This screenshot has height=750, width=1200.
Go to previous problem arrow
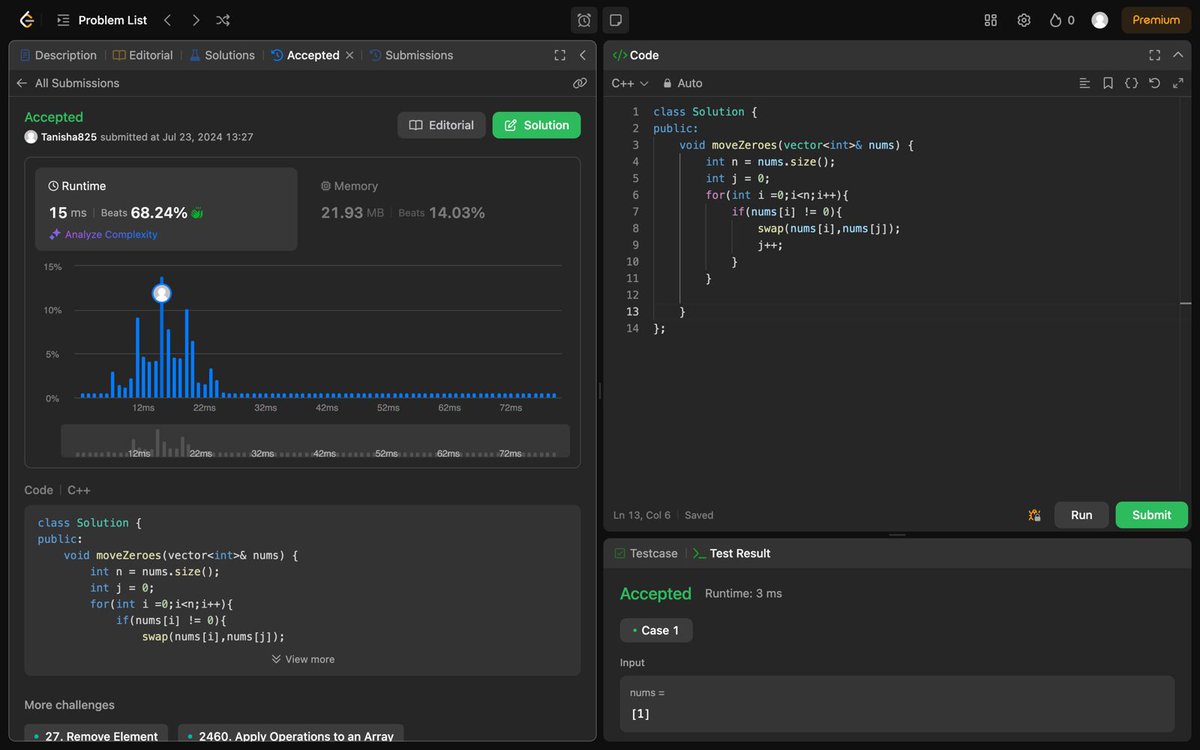[167, 20]
